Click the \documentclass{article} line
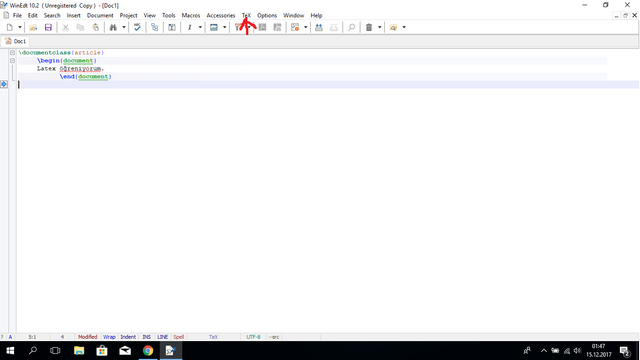This screenshot has width=640, height=360. point(61,53)
